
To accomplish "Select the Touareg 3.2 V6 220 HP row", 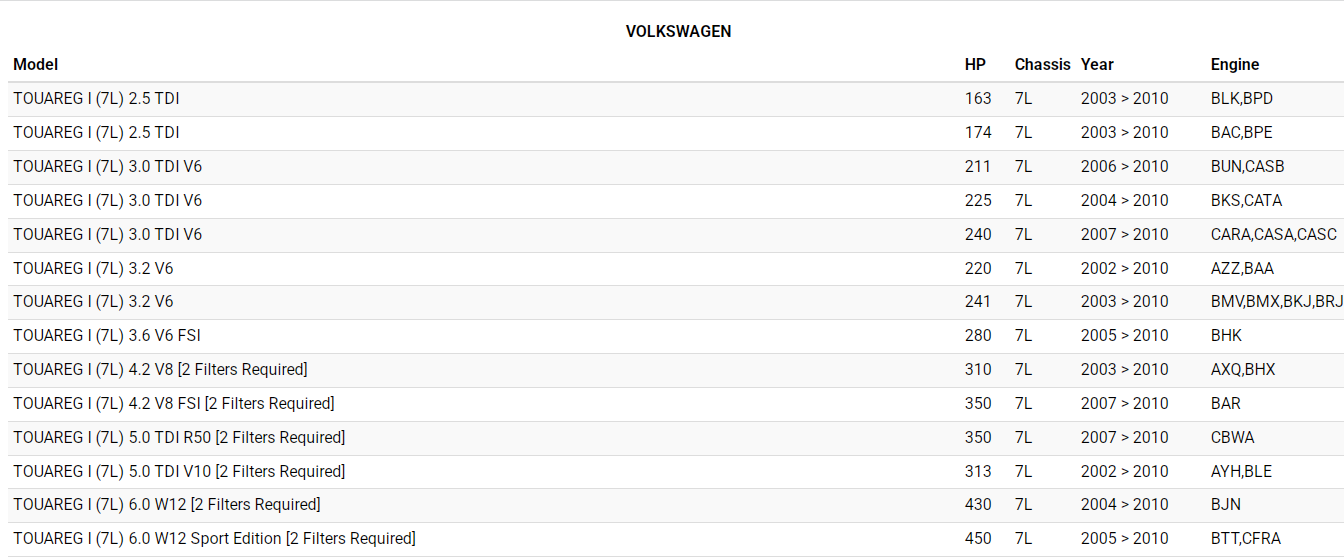I will [93, 268].
